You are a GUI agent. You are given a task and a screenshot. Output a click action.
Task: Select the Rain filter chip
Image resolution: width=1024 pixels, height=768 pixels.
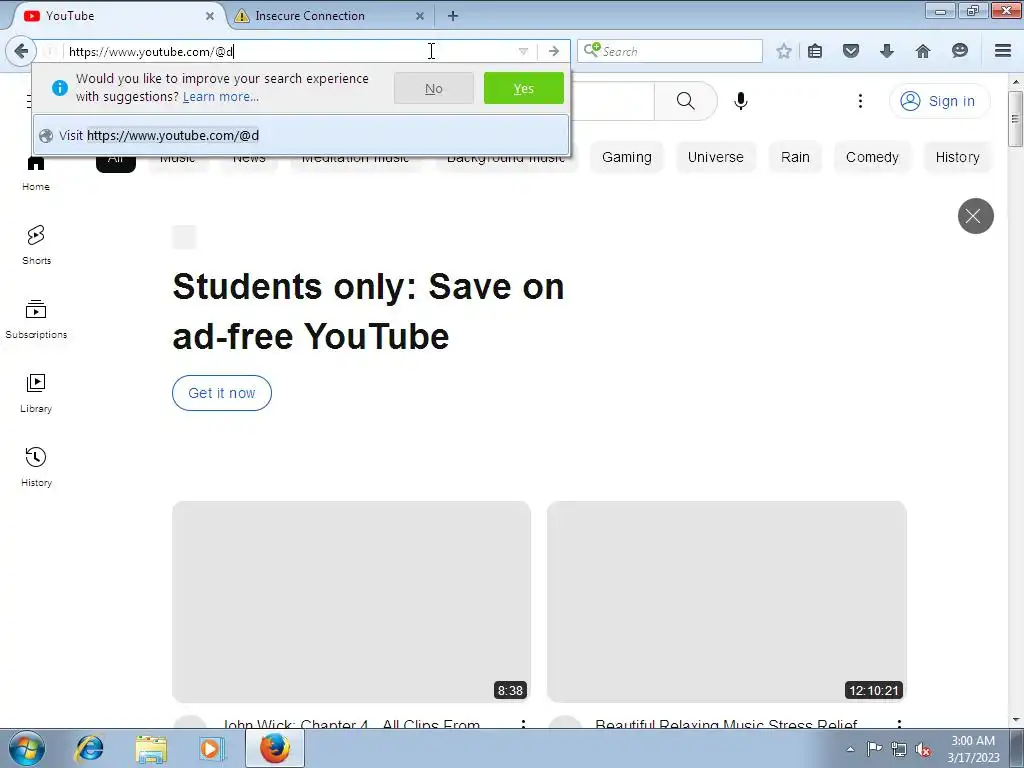(x=795, y=157)
